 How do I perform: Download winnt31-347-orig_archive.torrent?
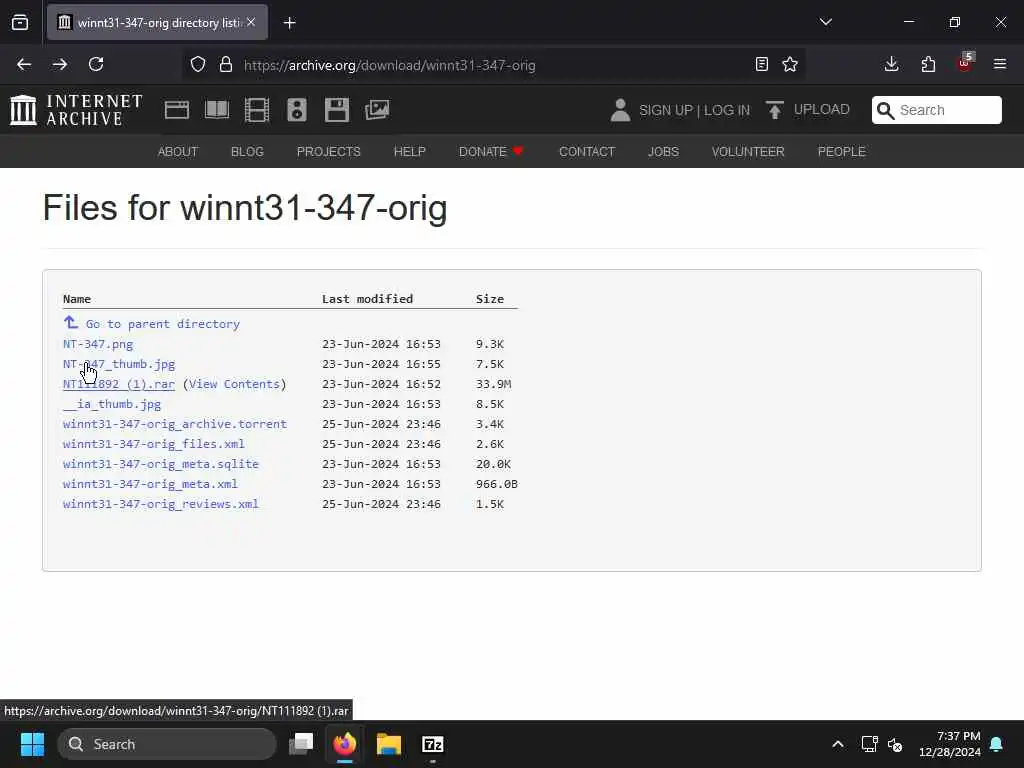175,424
